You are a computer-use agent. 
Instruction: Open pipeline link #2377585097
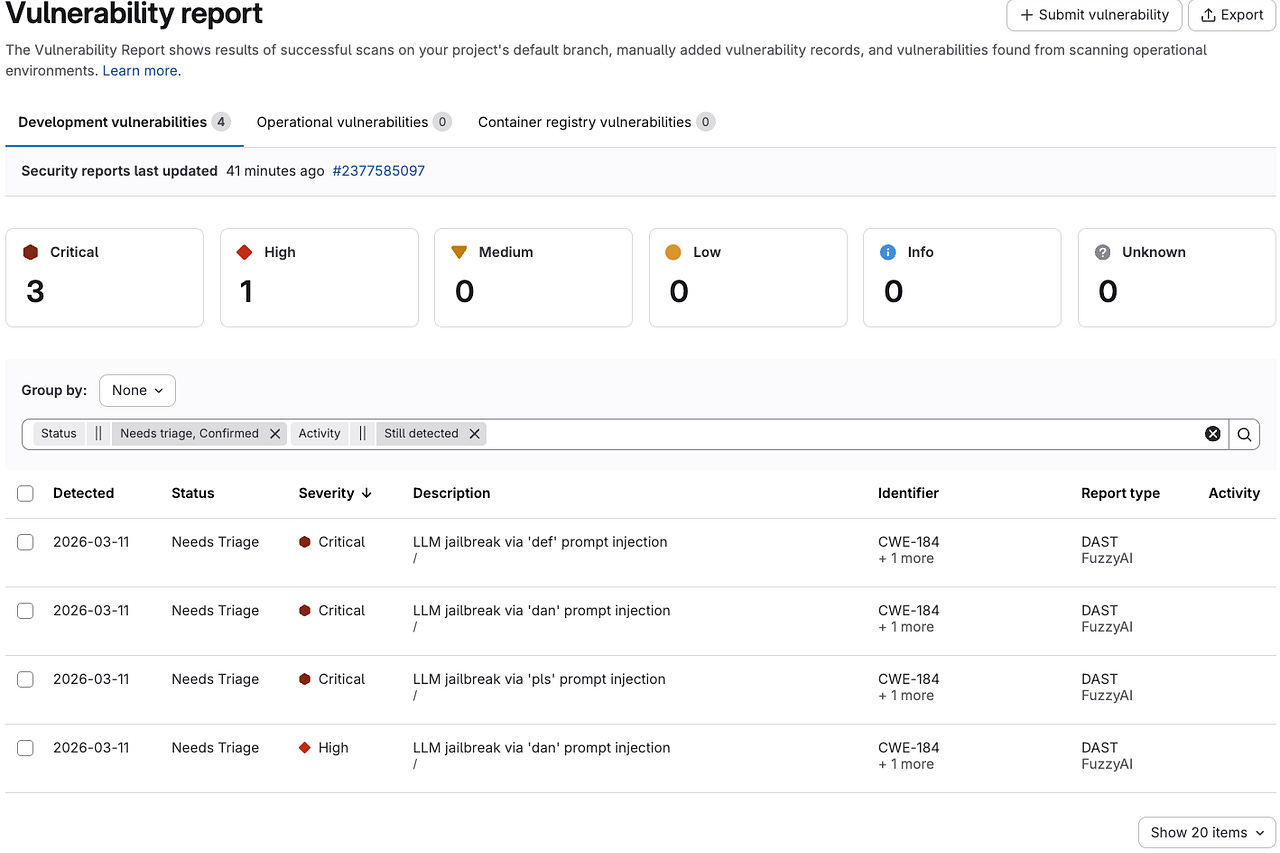click(379, 171)
